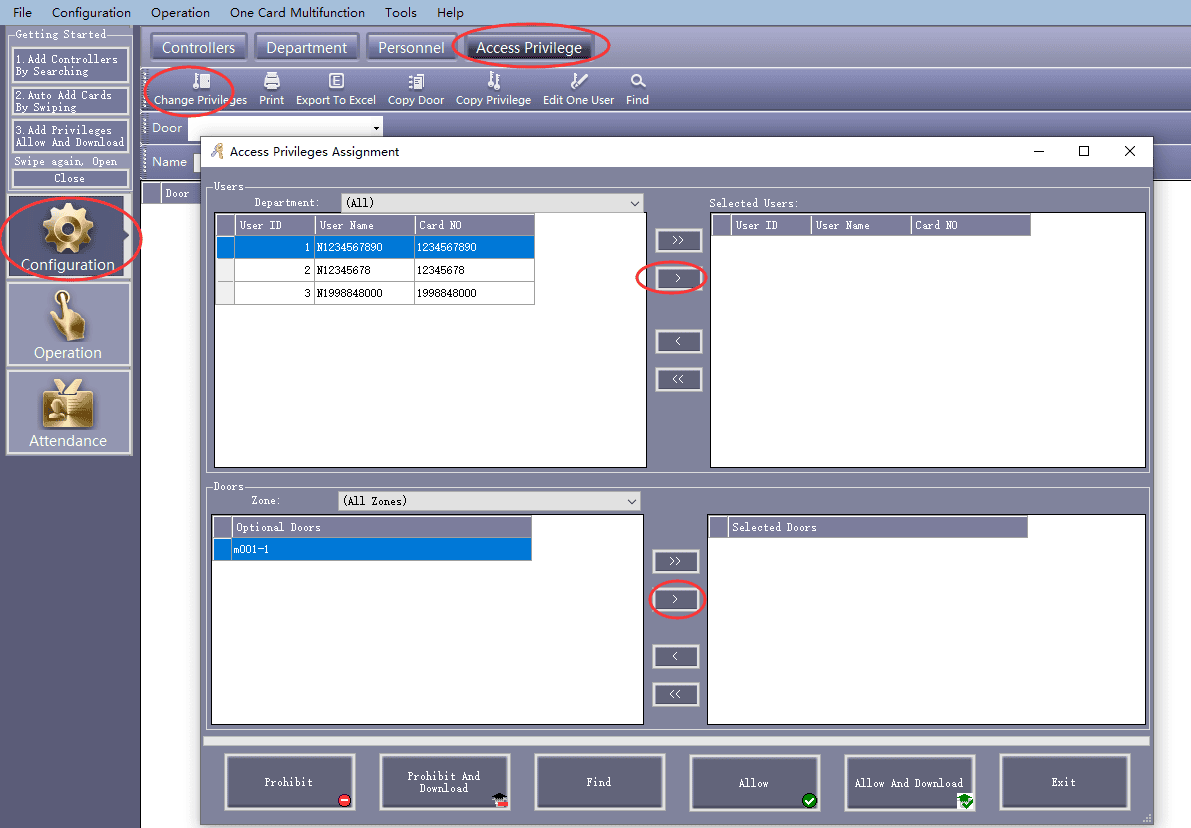1191x828 pixels.
Task: Click Auto Add Cards By Swiping
Action: tap(70, 100)
